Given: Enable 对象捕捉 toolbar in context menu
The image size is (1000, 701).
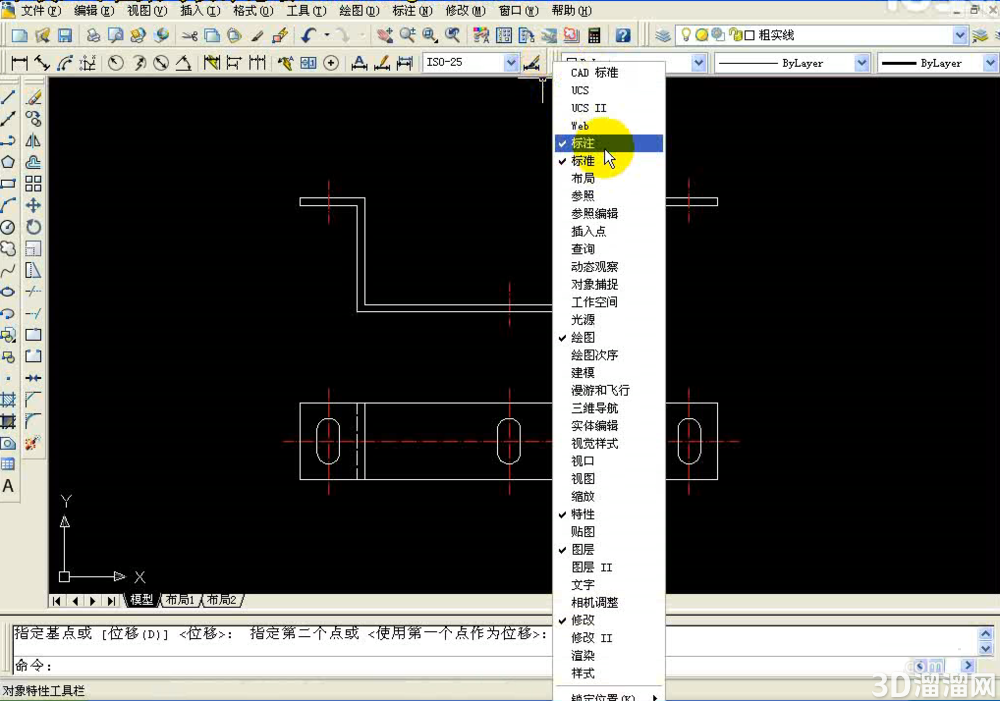Looking at the screenshot, I should 609,284.
